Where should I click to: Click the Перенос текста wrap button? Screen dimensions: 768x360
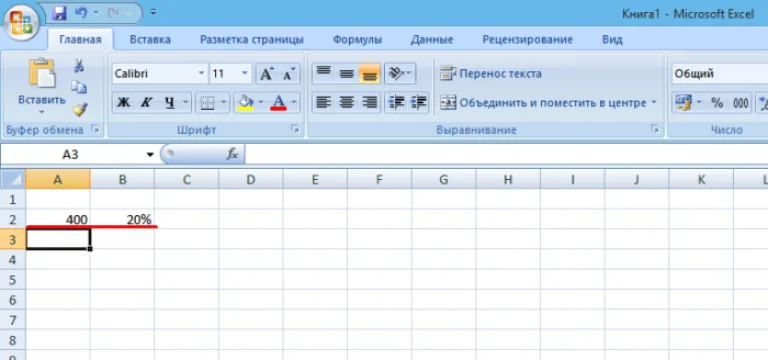tap(491, 74)
